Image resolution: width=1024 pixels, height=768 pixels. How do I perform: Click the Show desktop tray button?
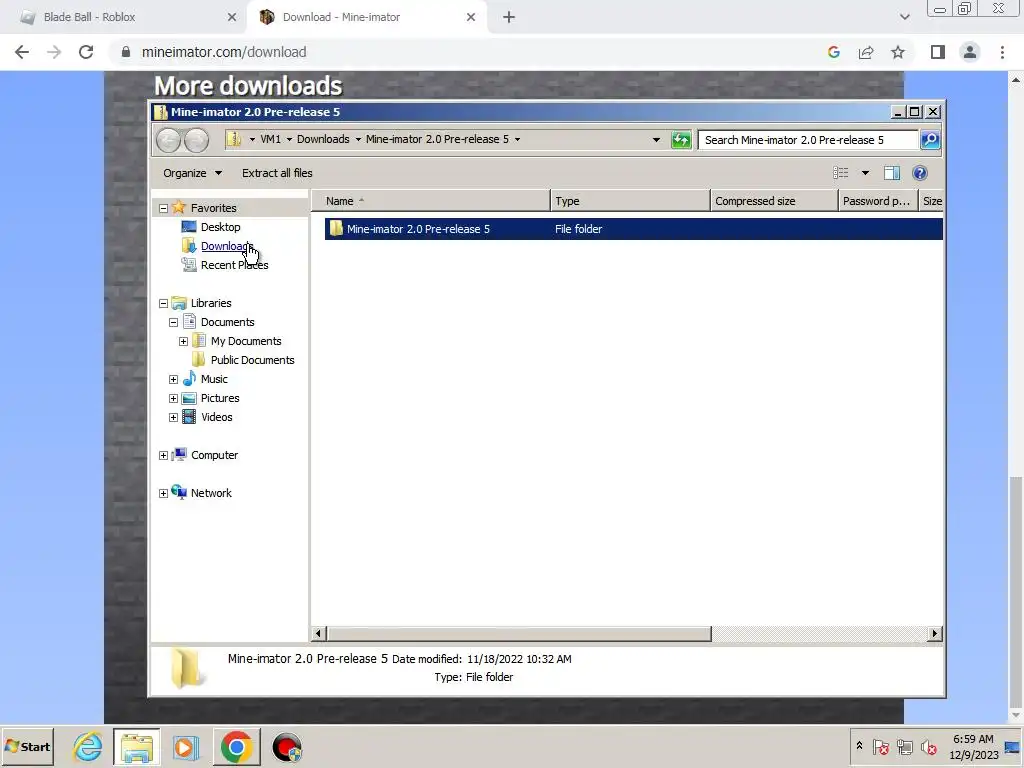(x=1013, y=747)
